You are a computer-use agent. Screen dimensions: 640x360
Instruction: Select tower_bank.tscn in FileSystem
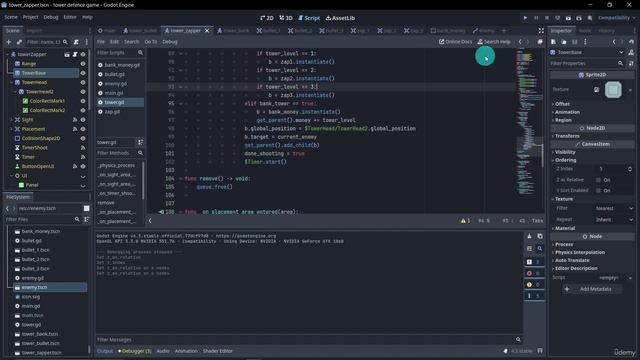(x=40, y=334)
